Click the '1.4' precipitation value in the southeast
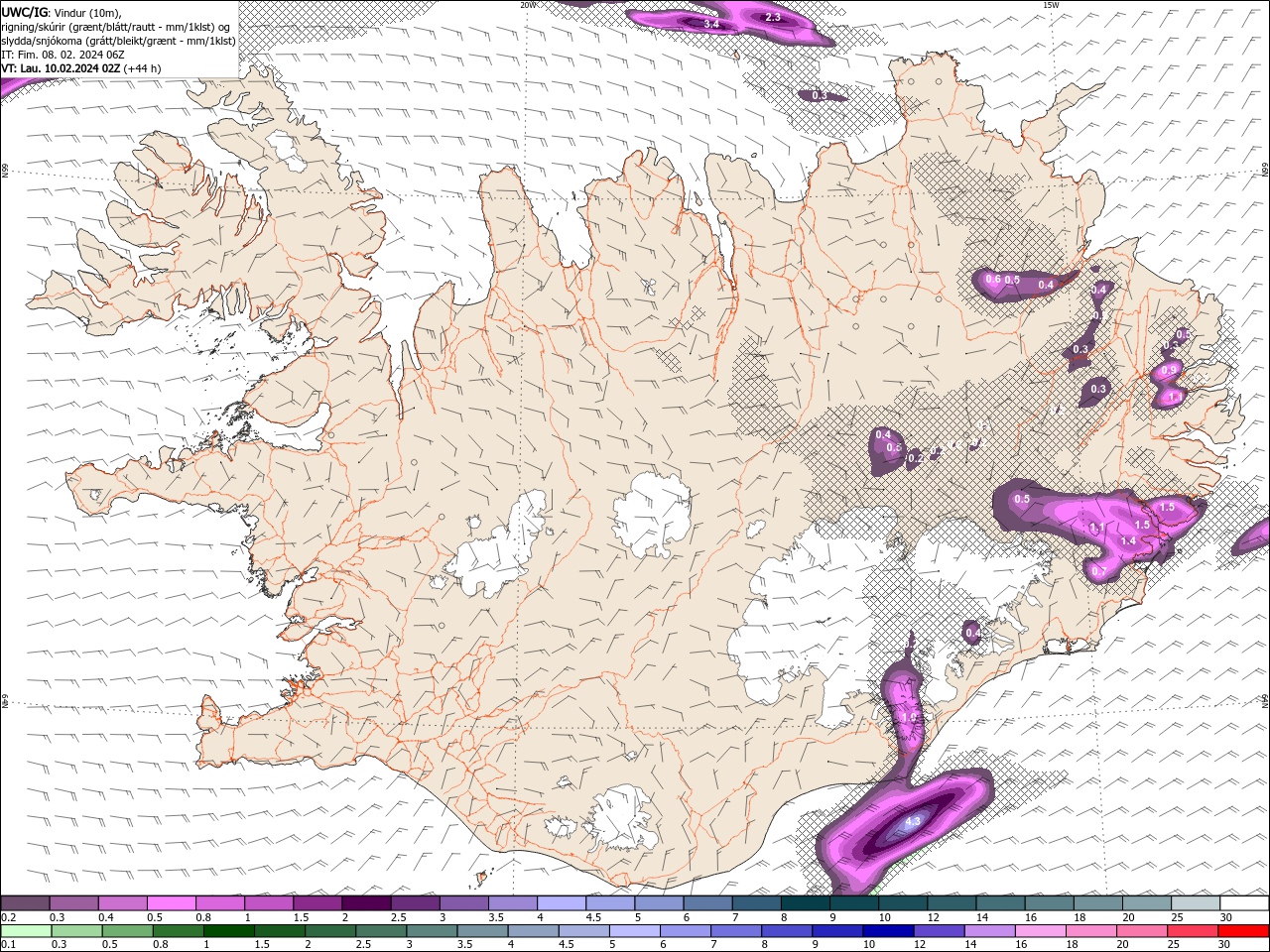Viewport: 1270px width, 952px height. 1128,540
